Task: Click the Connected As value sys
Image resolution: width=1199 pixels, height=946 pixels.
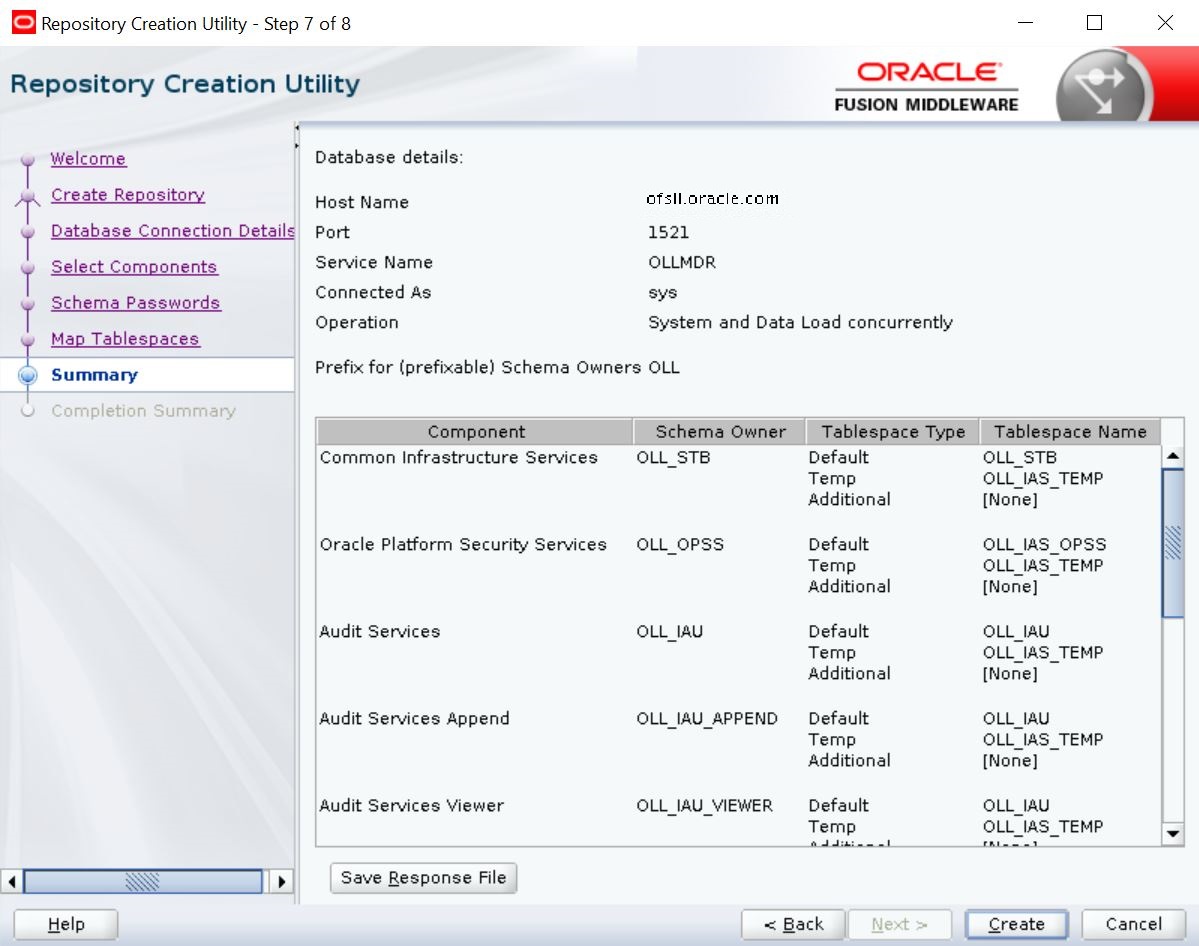Action: 662,292
